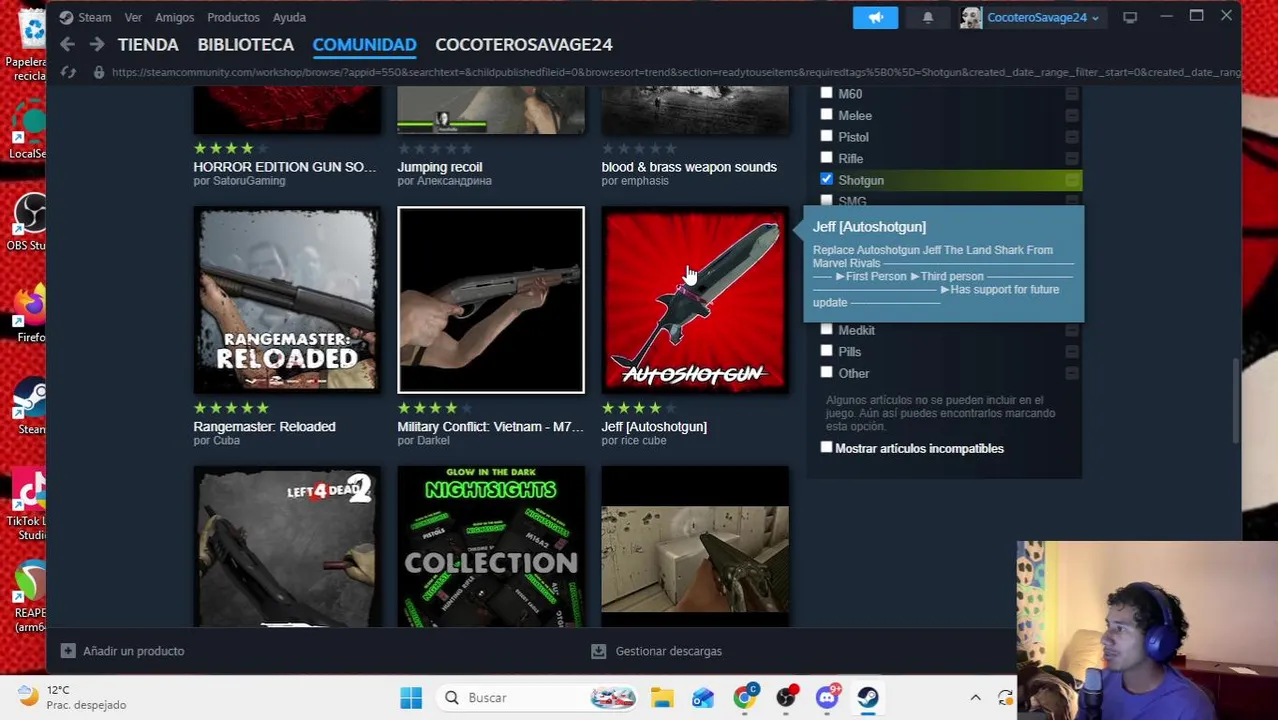1278x720 pixels.
Task: Open the Ver menu
Action: pyautogui.click(x=133, y=17)
